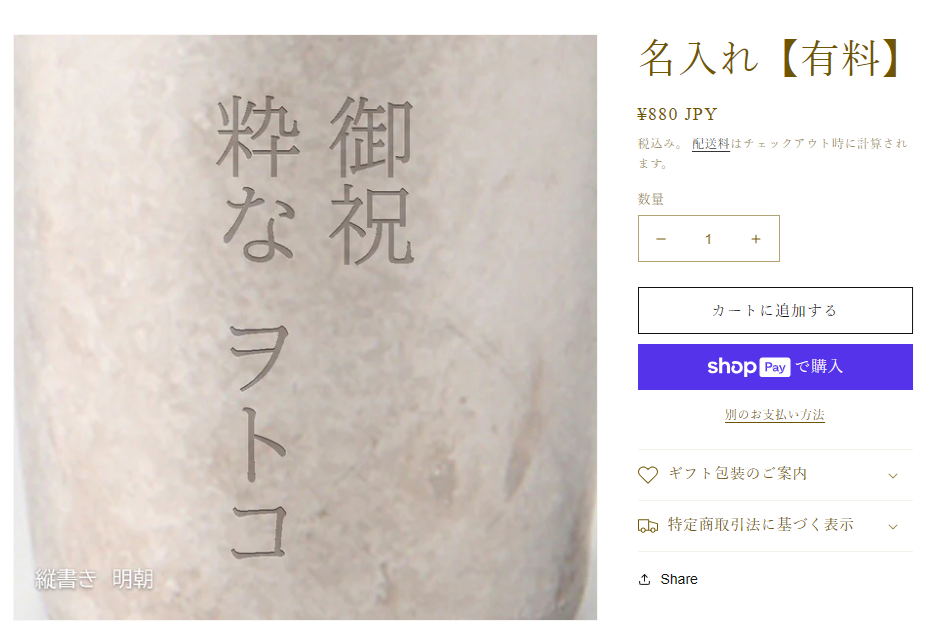Open the ギフト包装のご案内 section label
Image resolution: width=942 pixels, height=634 pixels.
pos(738,474)
